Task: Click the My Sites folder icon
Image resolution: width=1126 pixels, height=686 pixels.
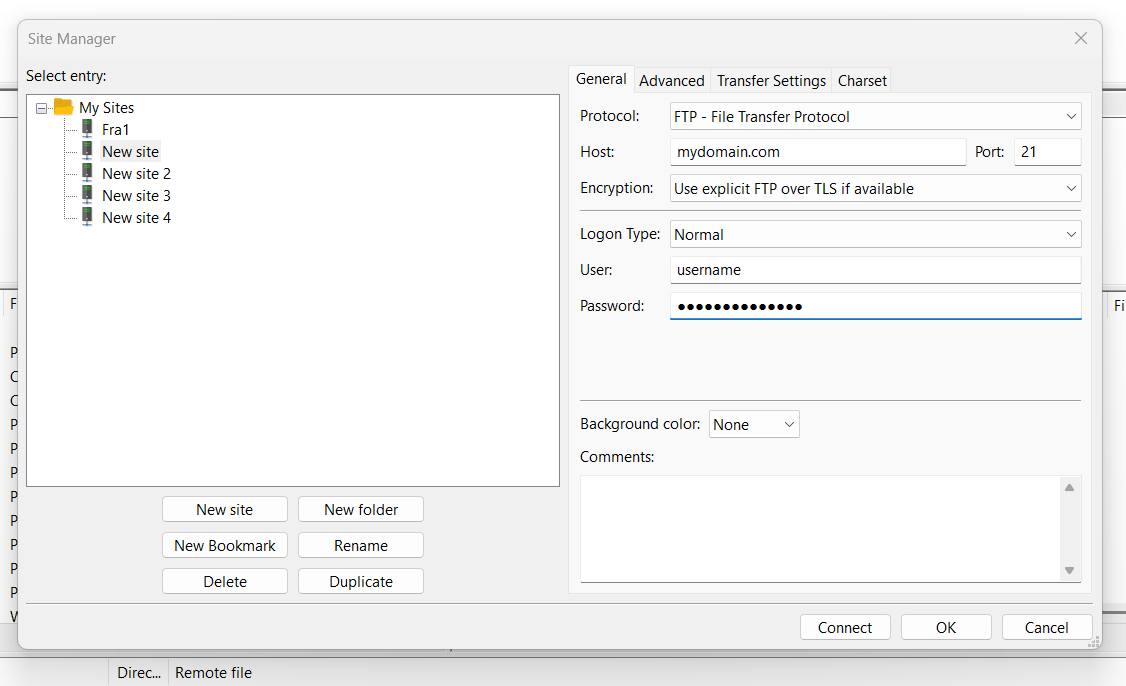Action: coord(62,107)
